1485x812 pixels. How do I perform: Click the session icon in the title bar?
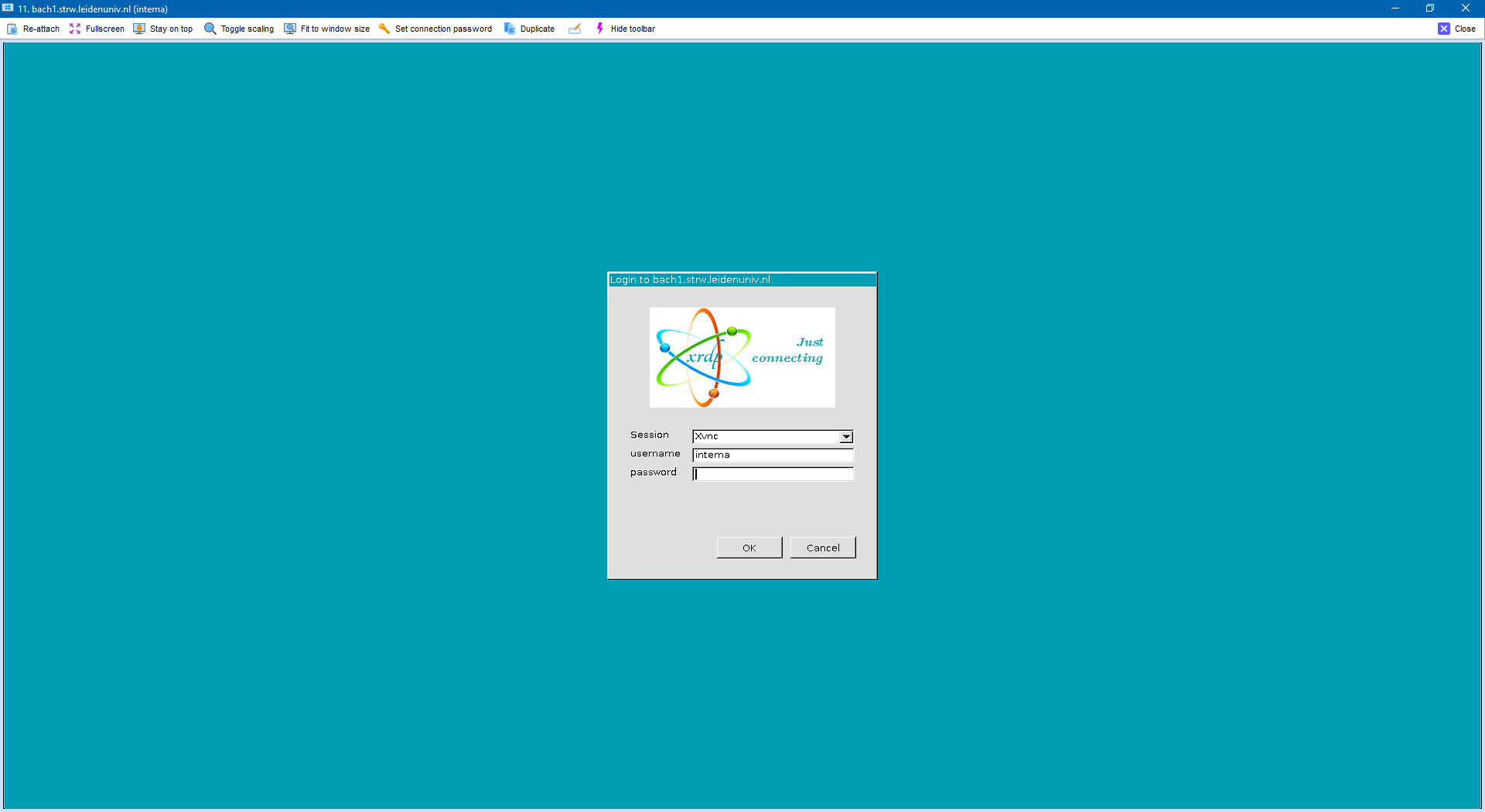(x=8, y=9)
